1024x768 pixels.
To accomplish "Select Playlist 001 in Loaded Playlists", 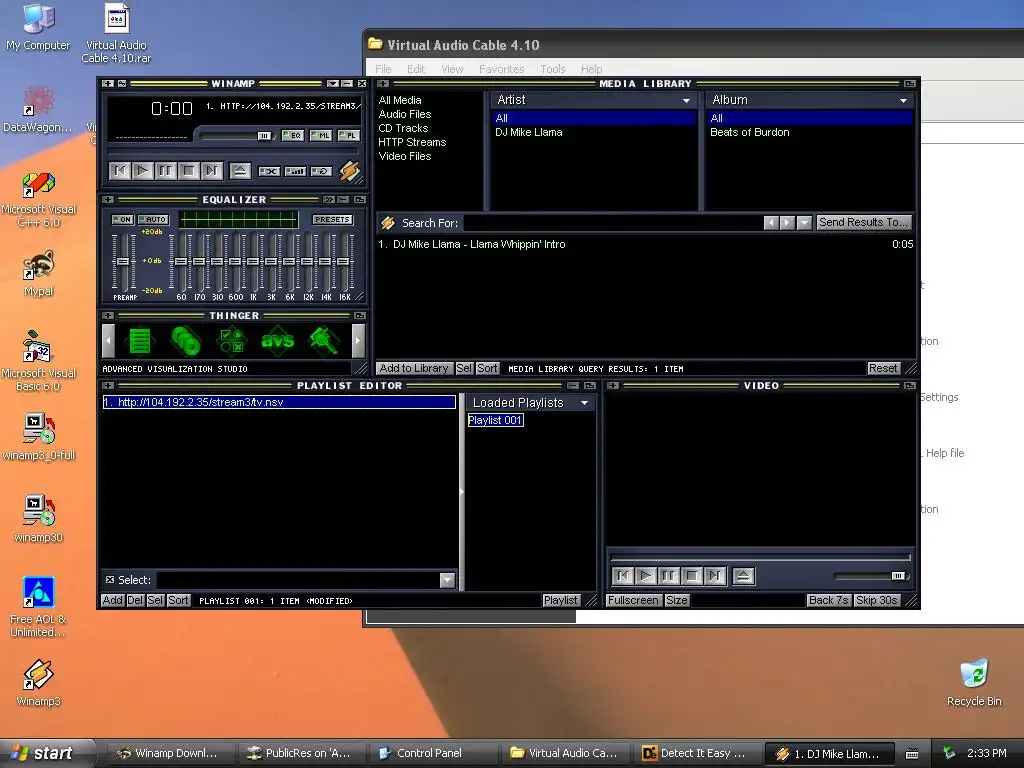I will coord(496,421).
